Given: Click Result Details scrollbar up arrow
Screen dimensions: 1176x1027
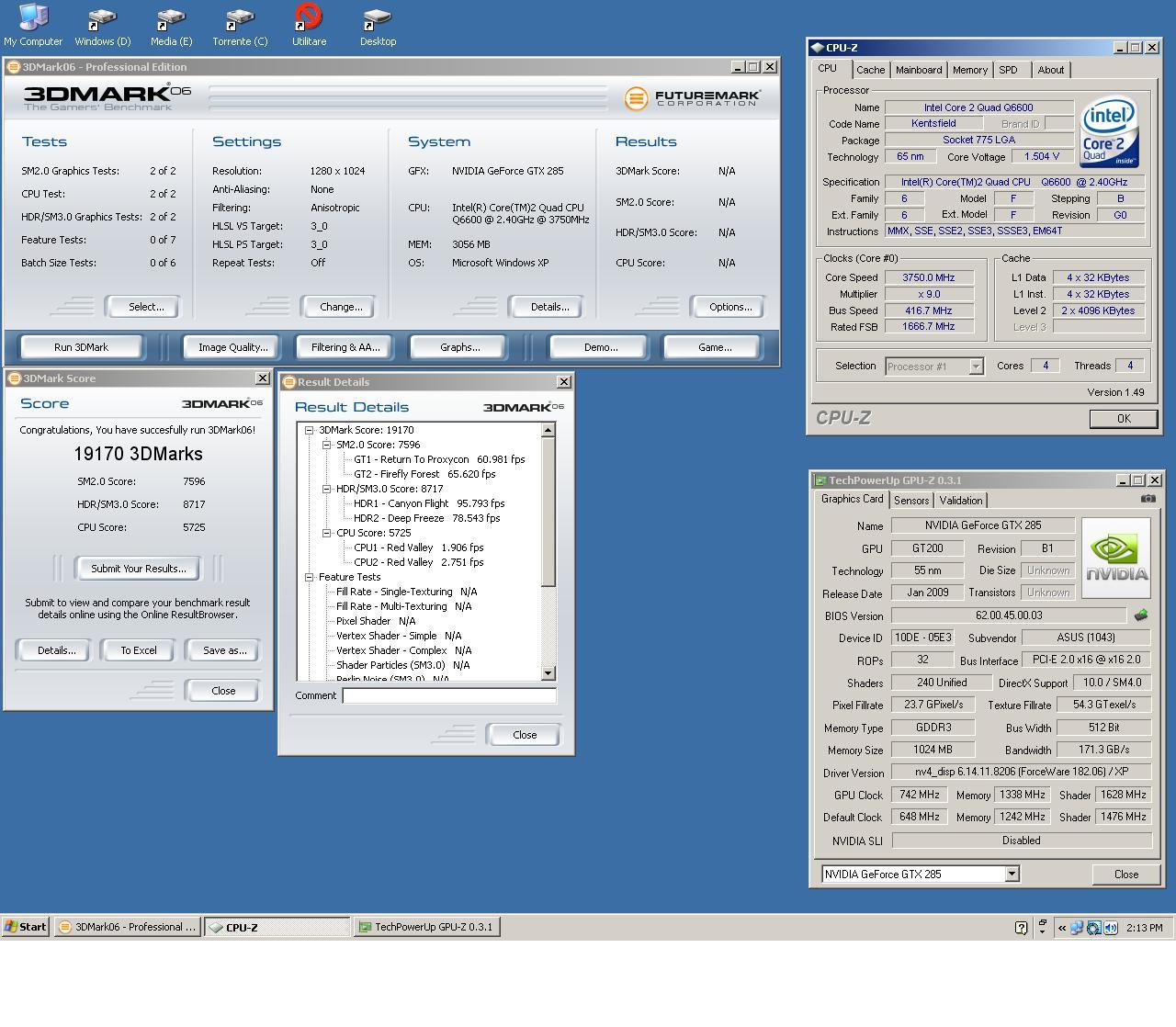Looking at the screenshot, I should 548,430.
